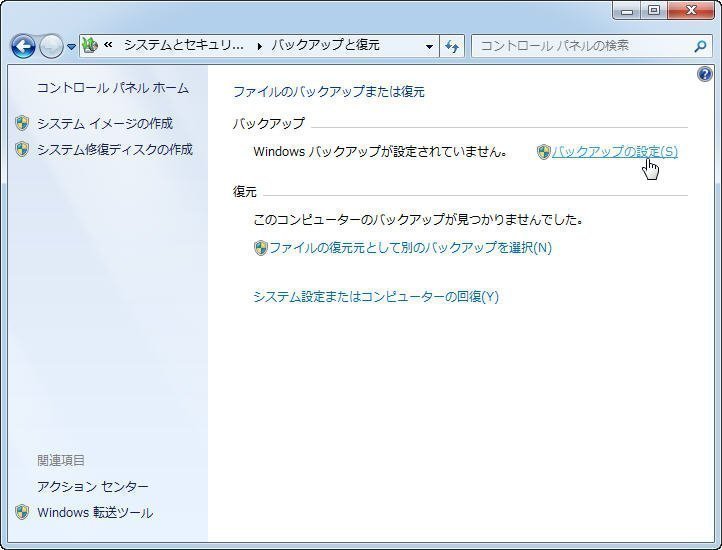Image resolution: width=722 pixels, height=550 pixels.
Task: Click the 復元 section label
Action: (245, 191)
